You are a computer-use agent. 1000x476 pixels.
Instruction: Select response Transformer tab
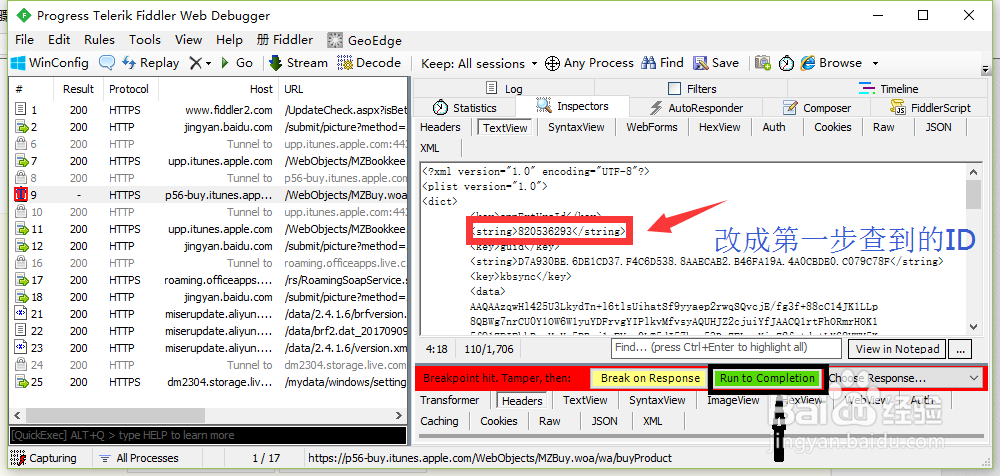(450, 400)
